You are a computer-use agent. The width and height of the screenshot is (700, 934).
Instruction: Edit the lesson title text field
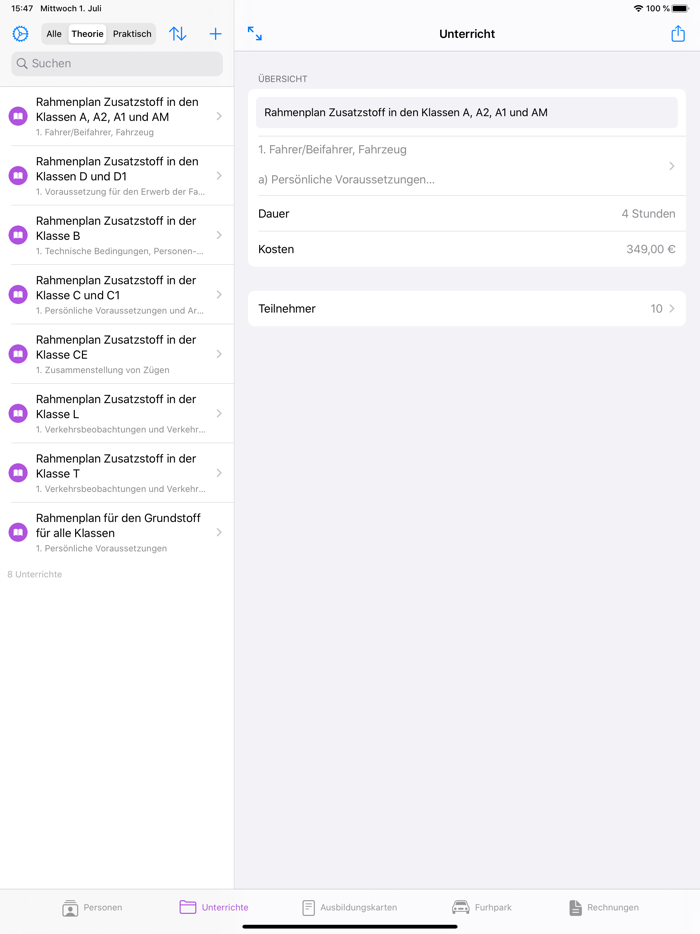pos(467,113)
